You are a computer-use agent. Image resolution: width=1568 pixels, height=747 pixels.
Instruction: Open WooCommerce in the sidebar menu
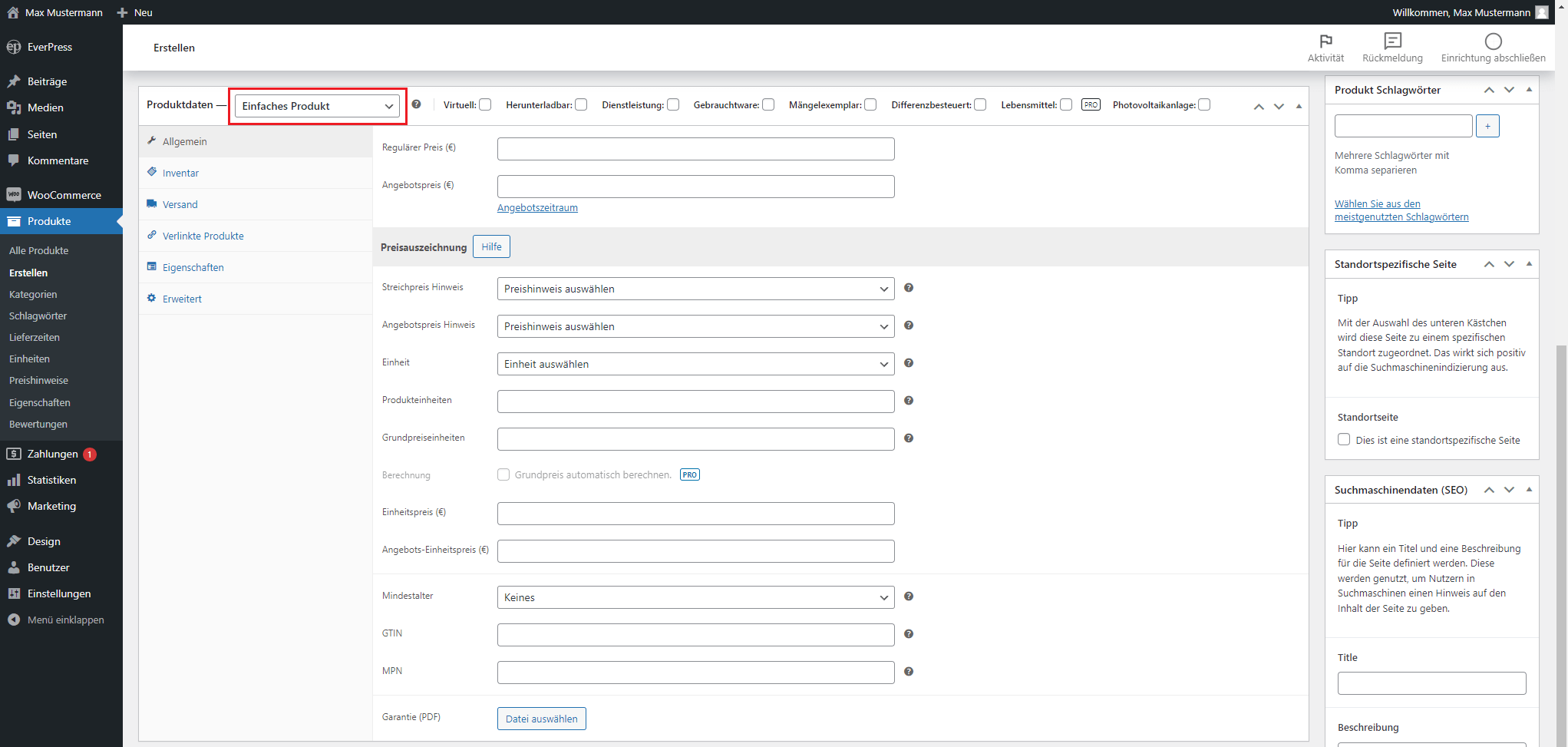pyautogui.click(x=64, y=195)
